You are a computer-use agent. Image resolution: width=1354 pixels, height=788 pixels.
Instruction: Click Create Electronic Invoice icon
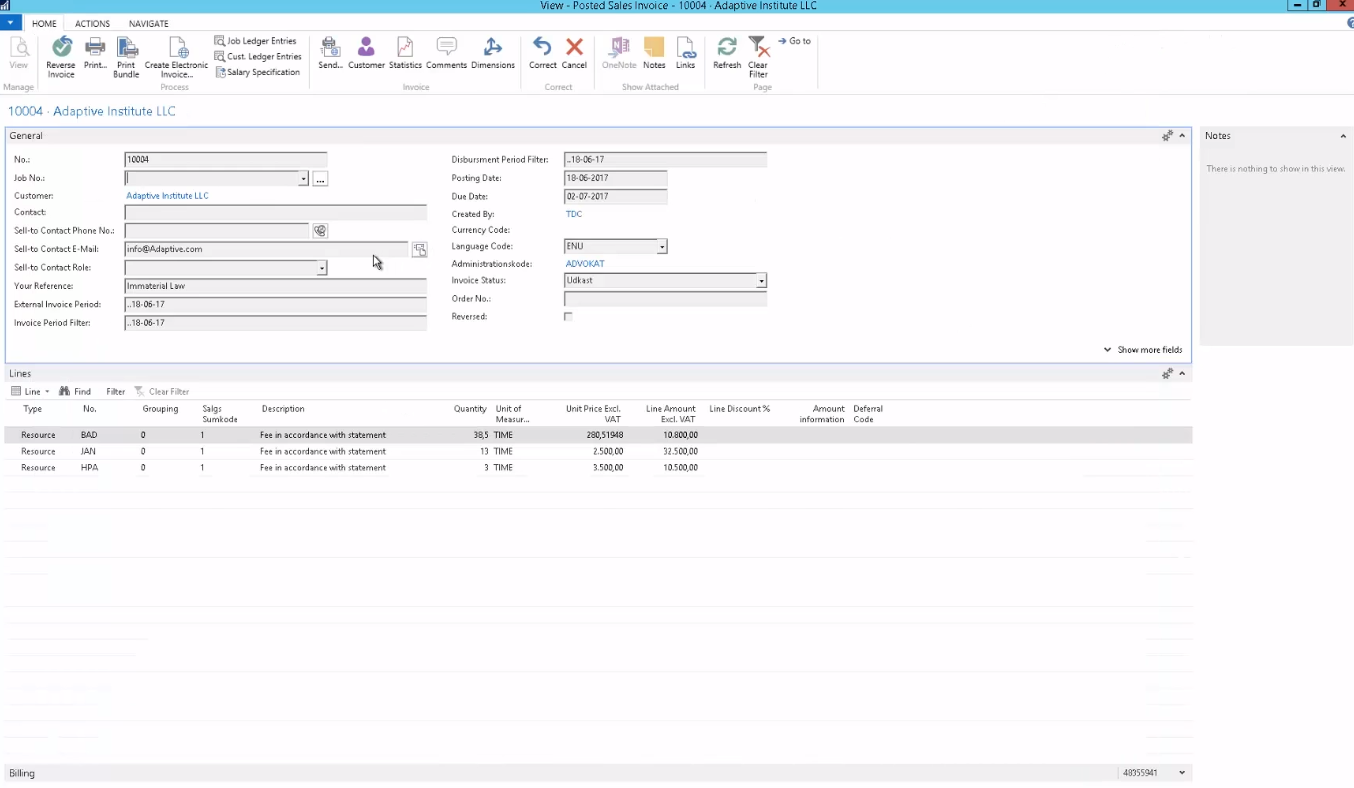(177, 49)
